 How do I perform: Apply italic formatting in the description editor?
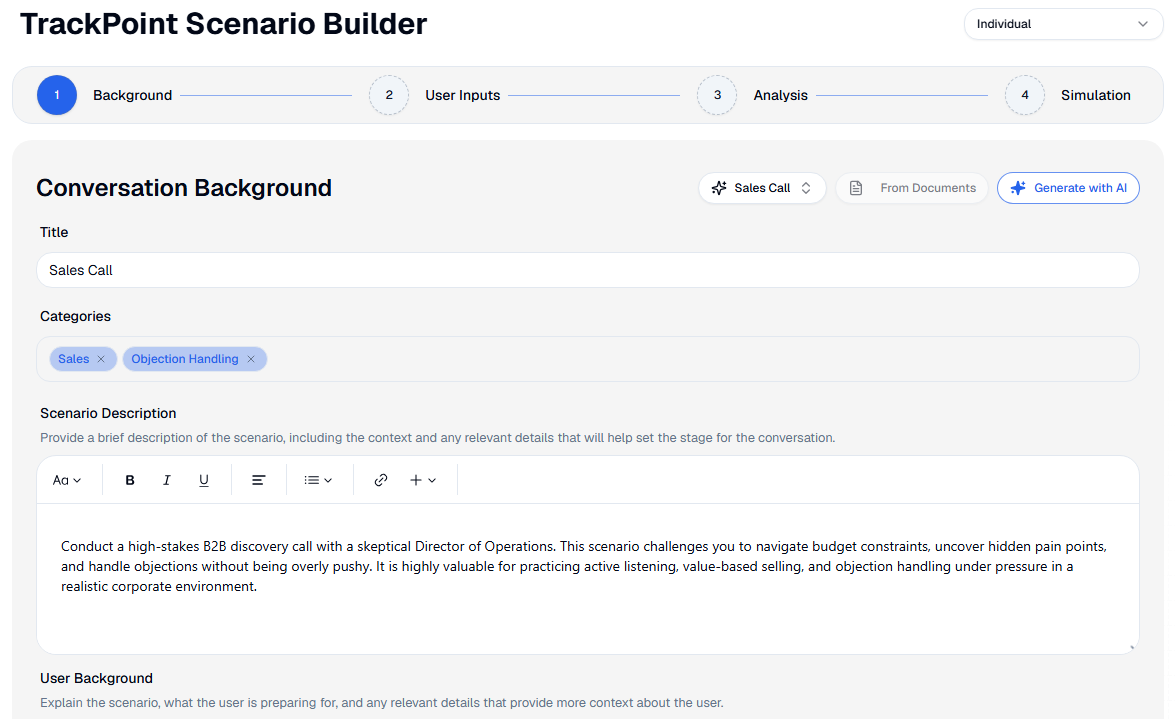coord(166,480)
